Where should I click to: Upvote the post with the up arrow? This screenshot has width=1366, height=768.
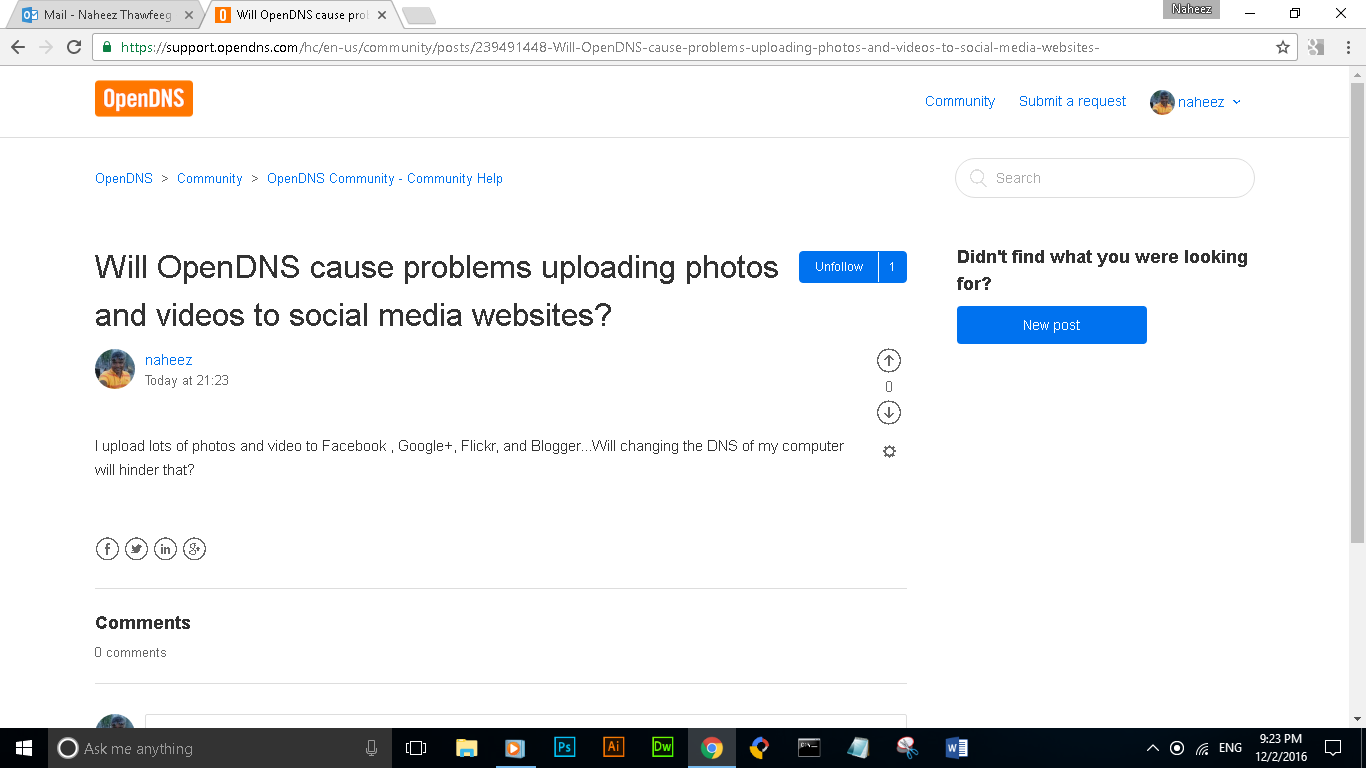pyautogui.click(x=889, y=360)
